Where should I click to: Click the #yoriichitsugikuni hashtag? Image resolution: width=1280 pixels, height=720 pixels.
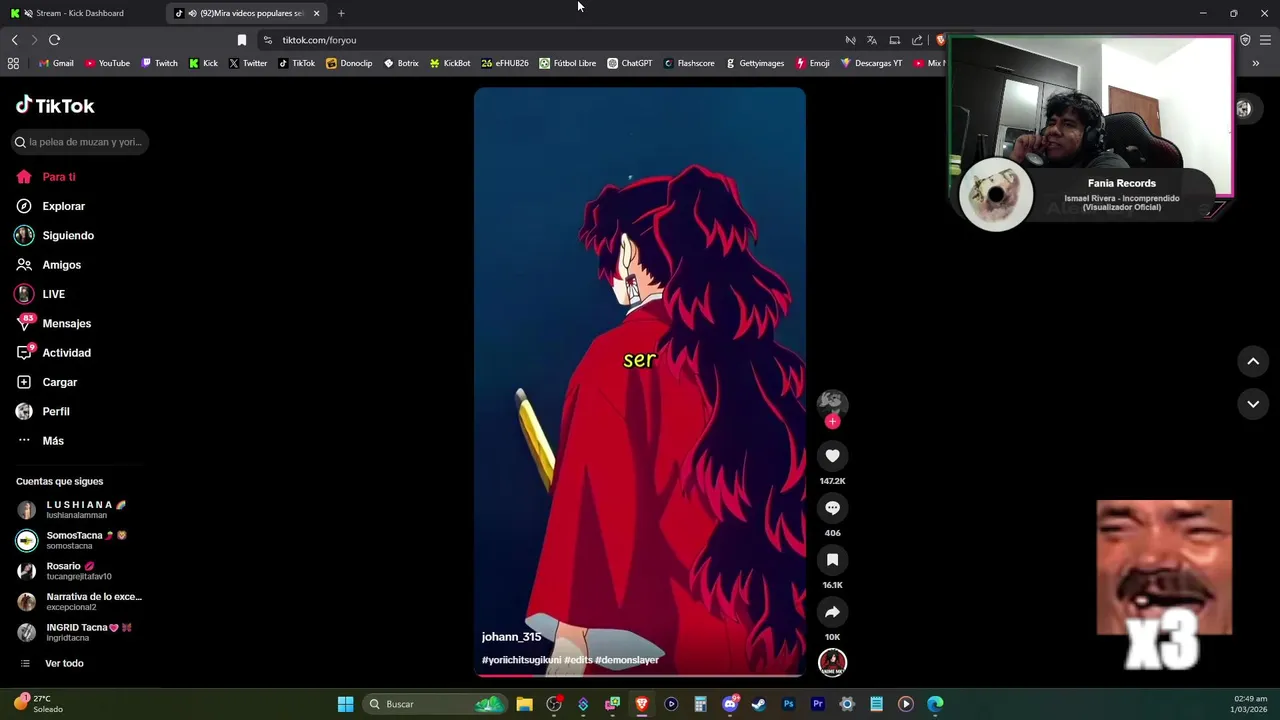(521, 660)
